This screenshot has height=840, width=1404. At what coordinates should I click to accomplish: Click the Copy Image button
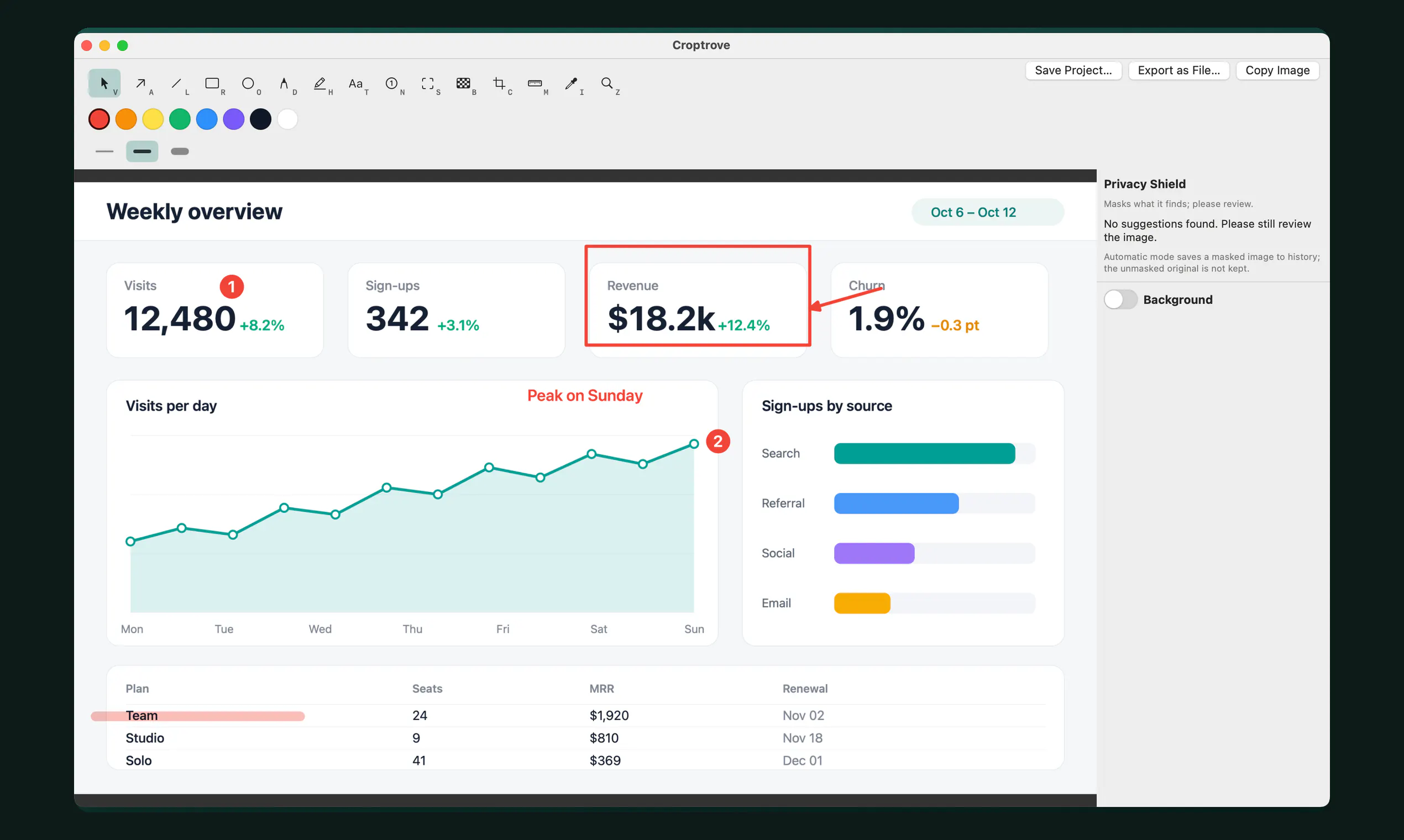(1277, 70)
